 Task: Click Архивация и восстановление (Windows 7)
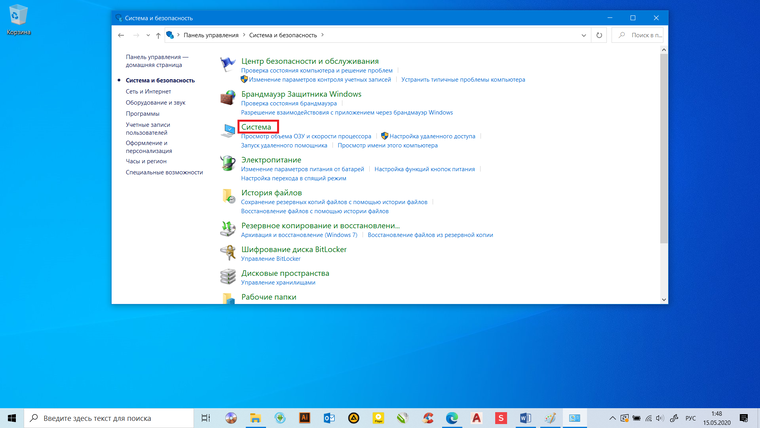tap(299, 235)
